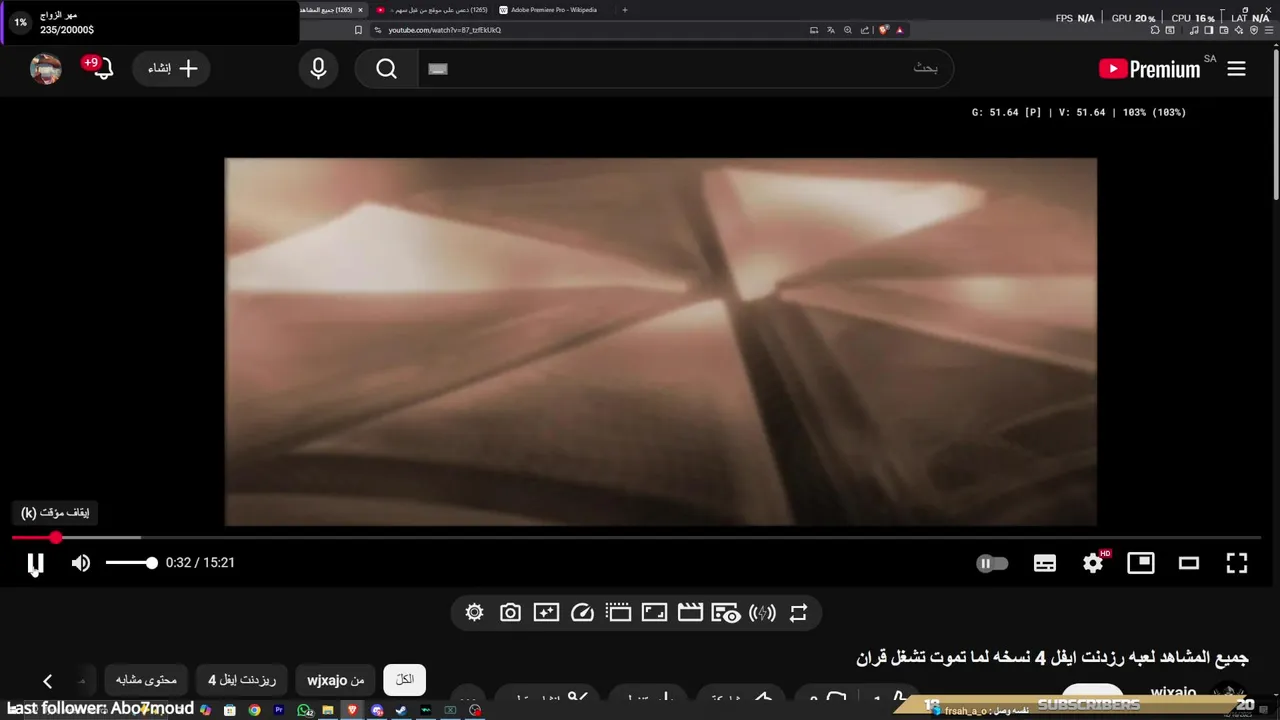This screenshot has width=1280, height=720.
Task: Click the current time 0:32 / 15:21
Action: click(x=200, y=563)
